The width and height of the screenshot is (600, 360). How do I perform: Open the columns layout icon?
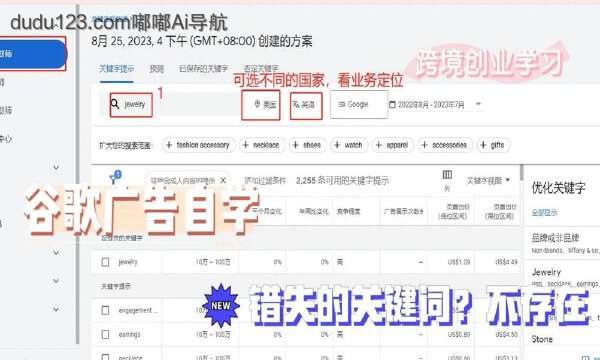click(x=447, y=175)
